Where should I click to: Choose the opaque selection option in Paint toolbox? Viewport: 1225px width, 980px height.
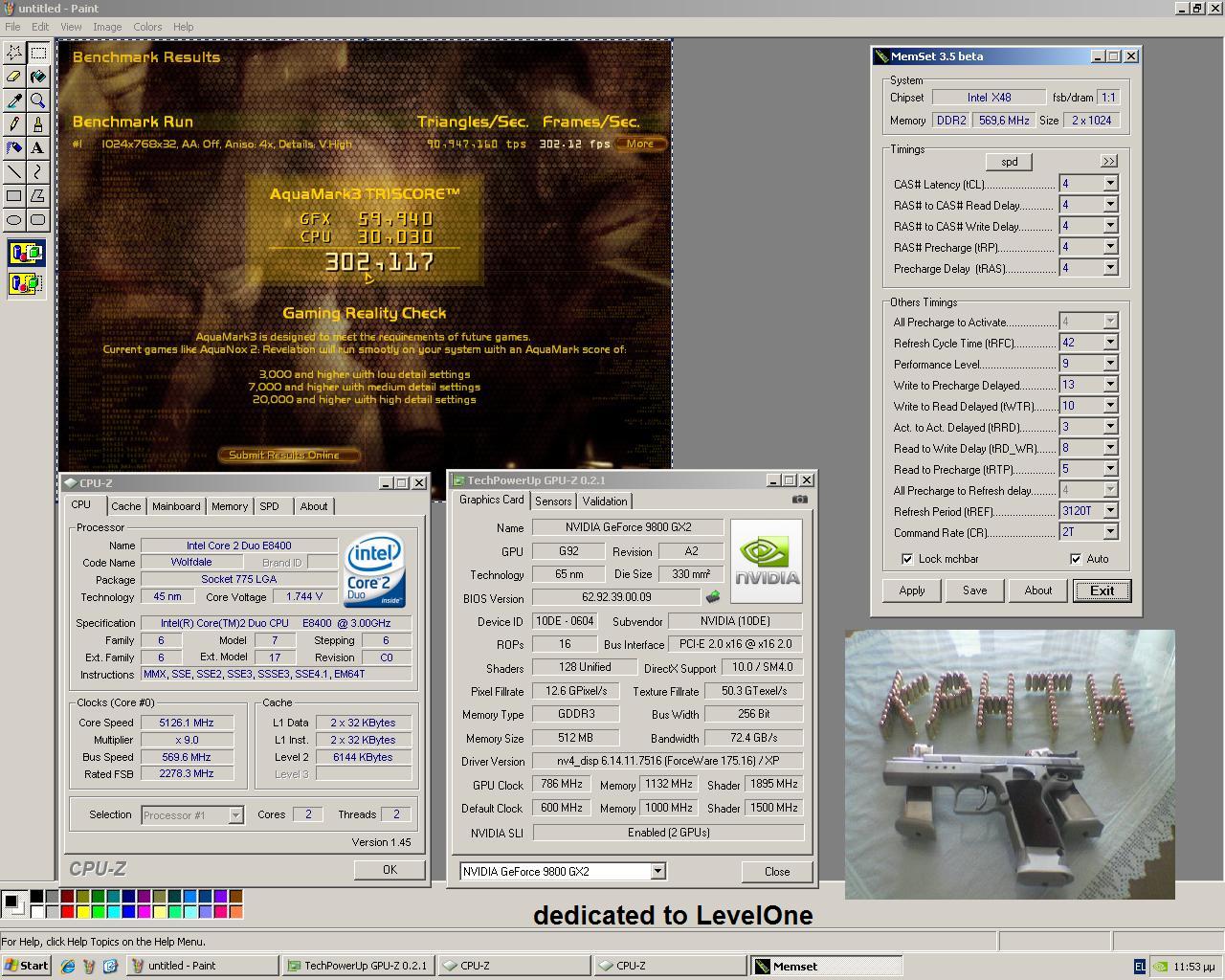coord(26,254)
